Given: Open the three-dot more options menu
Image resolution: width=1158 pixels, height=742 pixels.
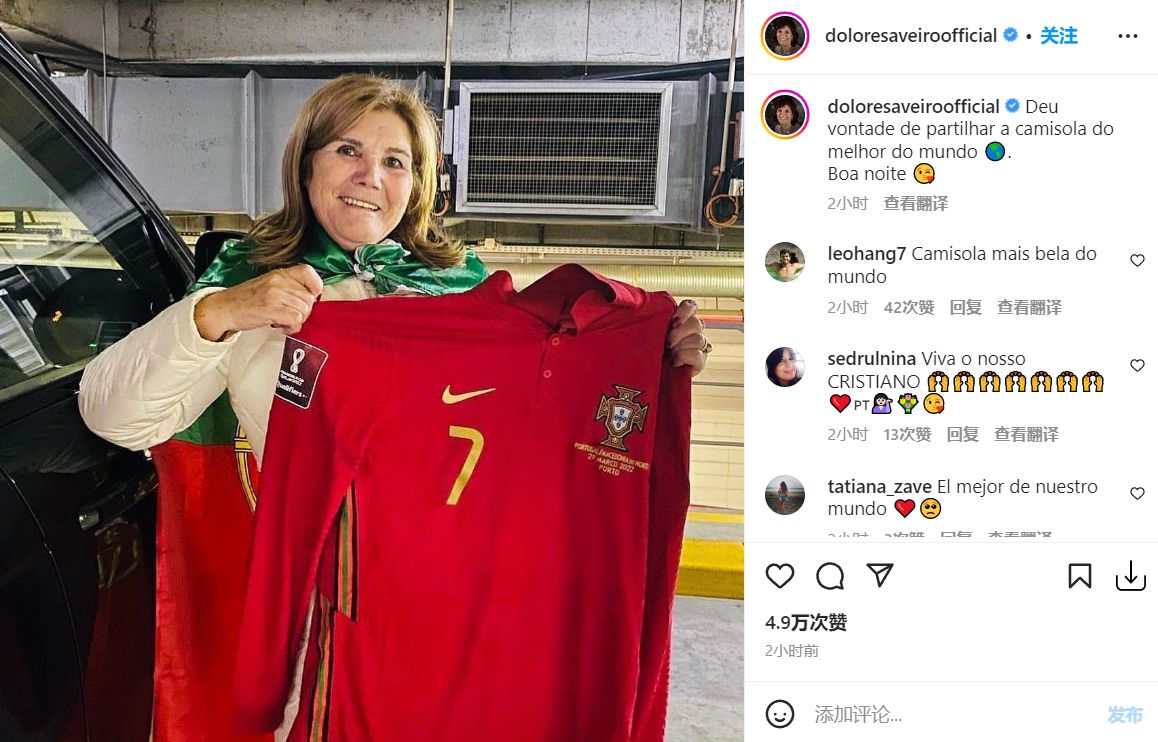Looking at the screenshot, I should (1128, 35).
